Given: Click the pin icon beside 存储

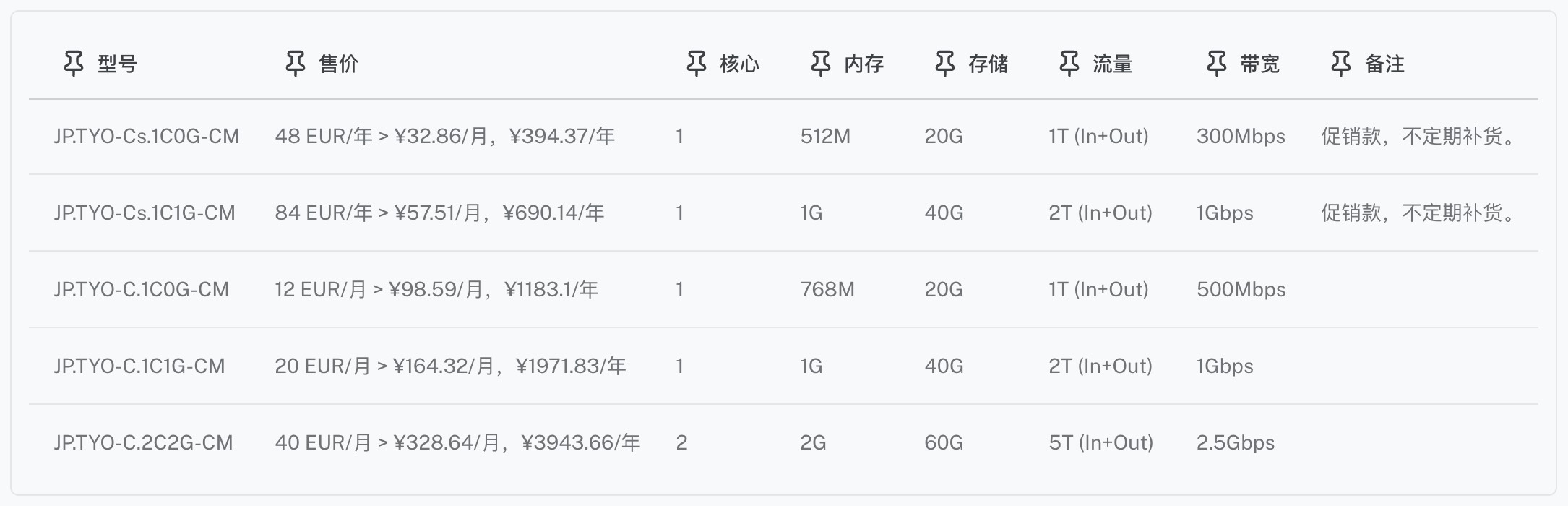Looking at the screenshot, I should [944, 64].
